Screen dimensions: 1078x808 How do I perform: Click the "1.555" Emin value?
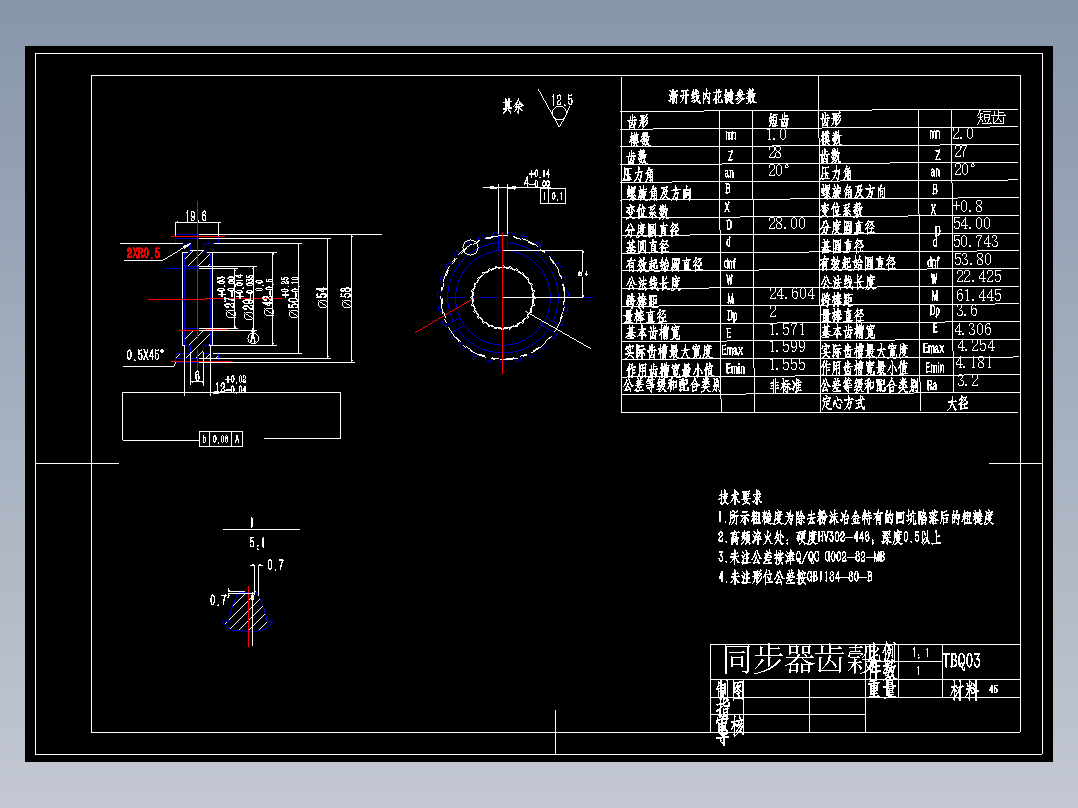[x=786, y=364]
